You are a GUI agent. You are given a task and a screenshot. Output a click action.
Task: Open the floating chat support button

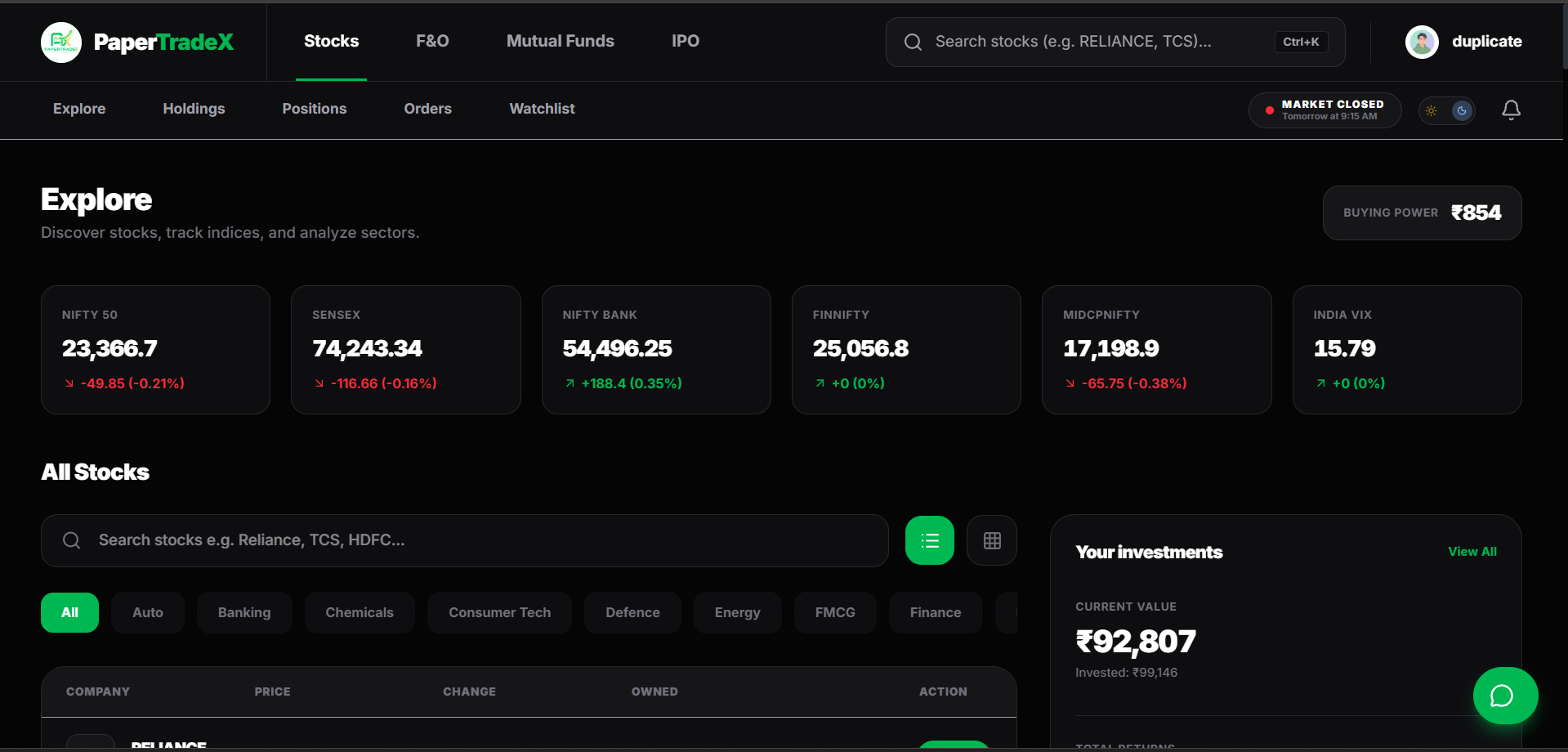(x=1505, y=696)
